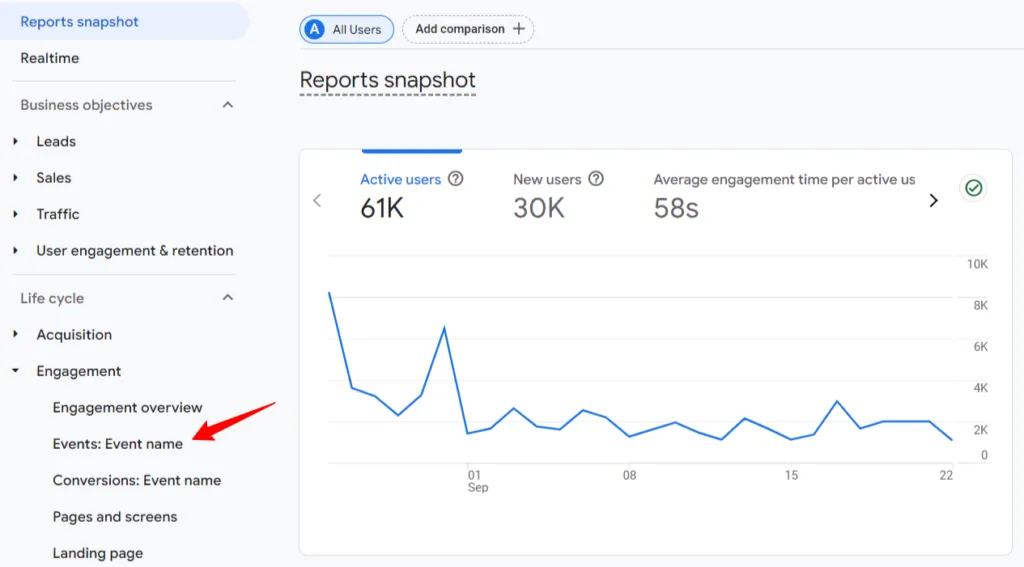Collapse the Business objectives section
This screenshot has height=567, width=1024.
click(227, 105)
